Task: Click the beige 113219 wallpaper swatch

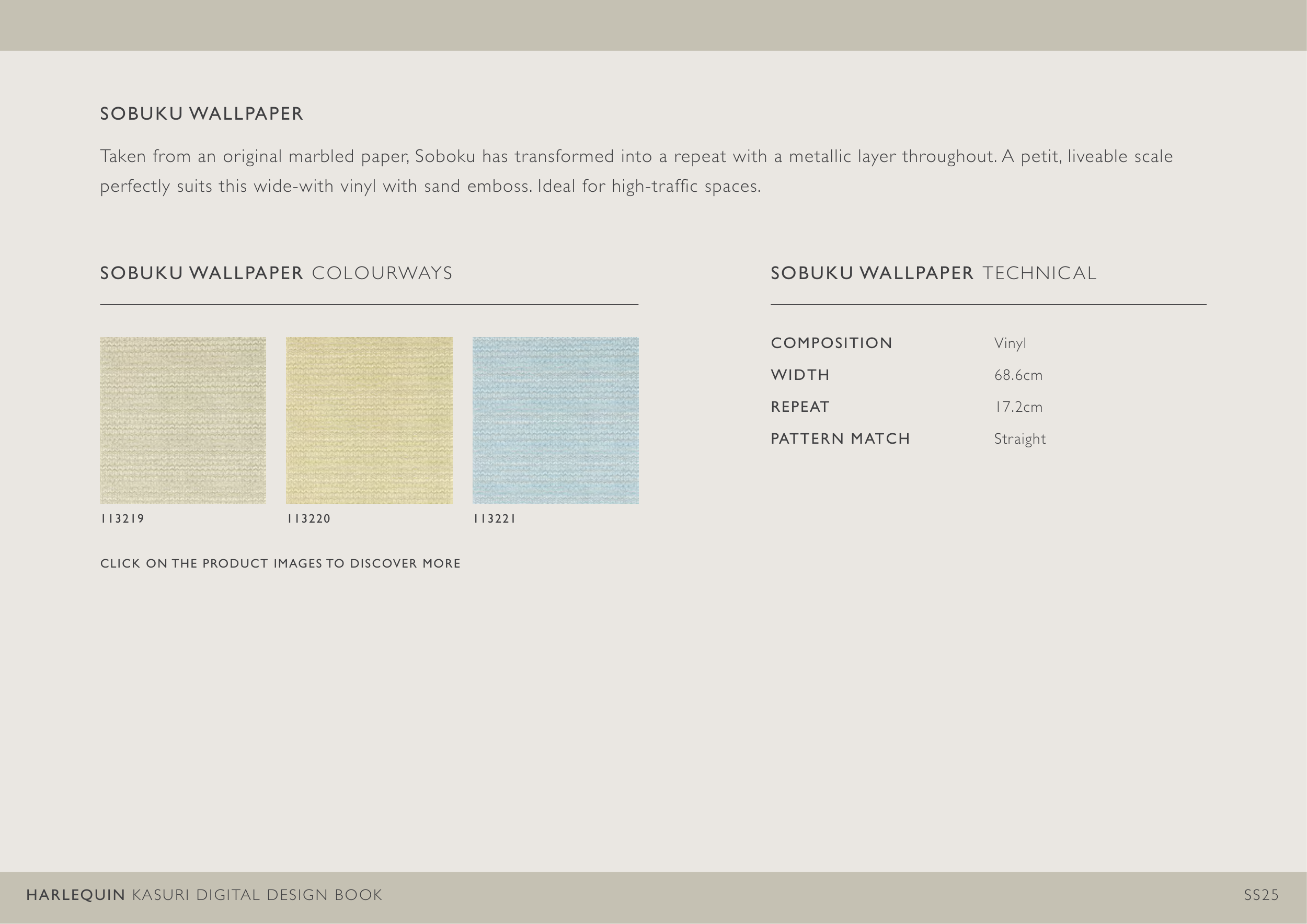Action: pyautogui.click(x=183, y=420)
